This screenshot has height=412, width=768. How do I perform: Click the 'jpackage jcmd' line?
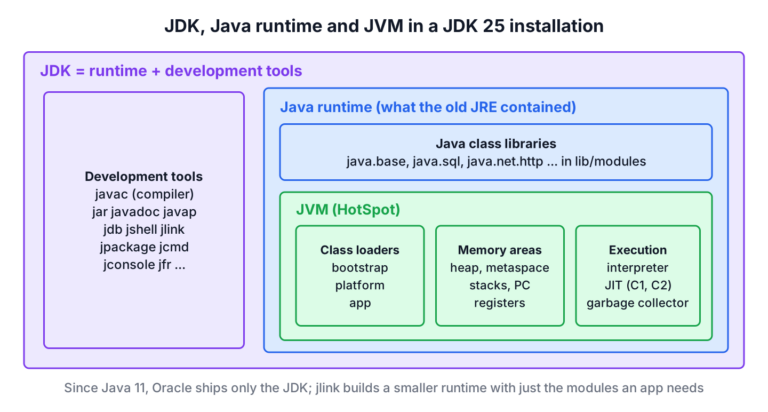144,247
